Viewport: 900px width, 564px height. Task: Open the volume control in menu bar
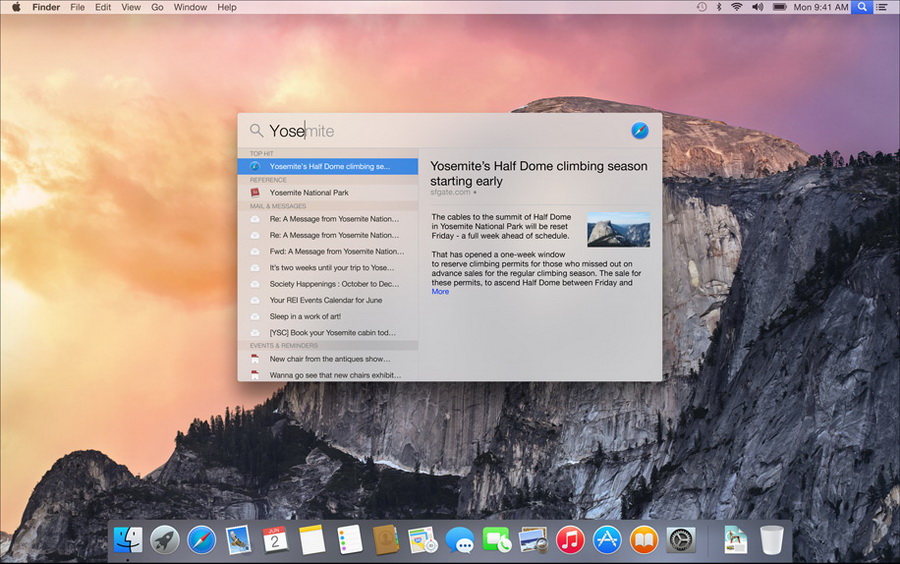758,7
